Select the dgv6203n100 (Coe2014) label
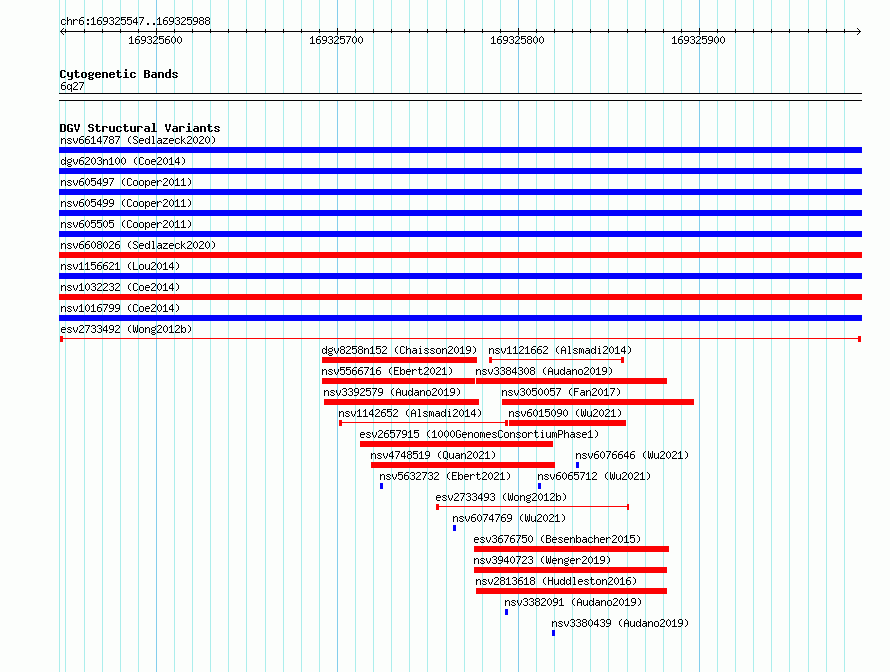Screen dimensions: 890x672 point(123,161)
